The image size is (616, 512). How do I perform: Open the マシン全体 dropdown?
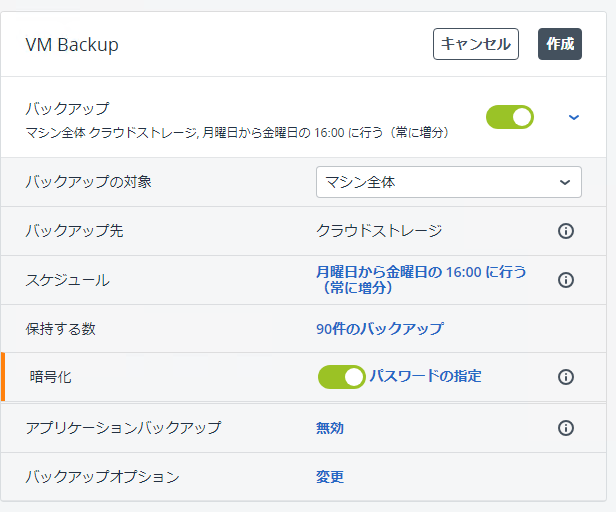pyautogui.click(x=449, y=182)
